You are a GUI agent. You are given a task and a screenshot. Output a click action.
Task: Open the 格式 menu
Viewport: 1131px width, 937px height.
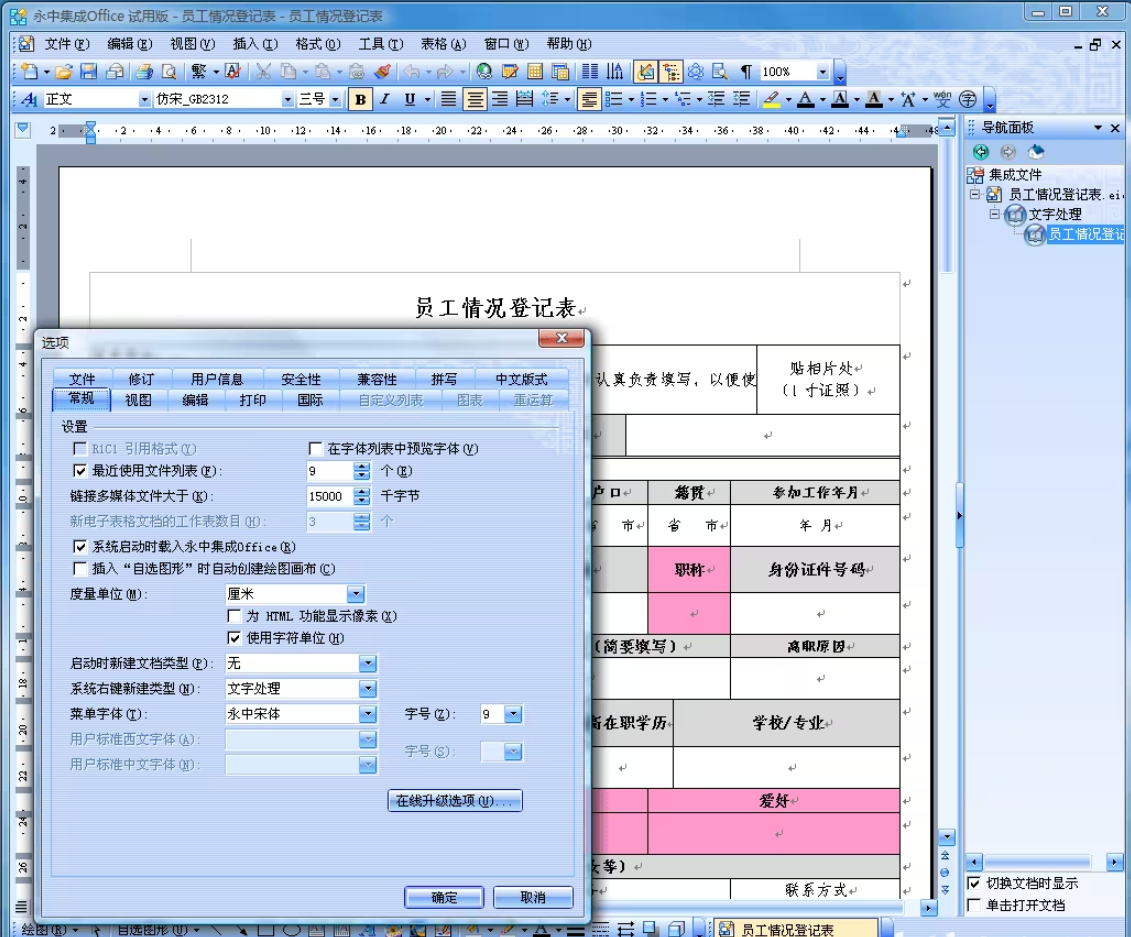pyautogui.click(x=318, y=44)
